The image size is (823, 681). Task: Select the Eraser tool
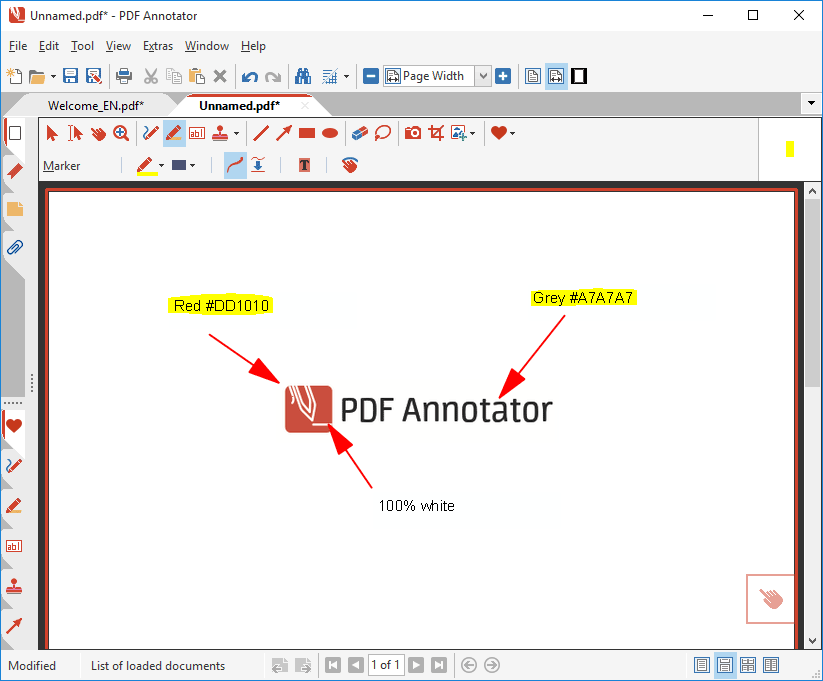(360, 133)
